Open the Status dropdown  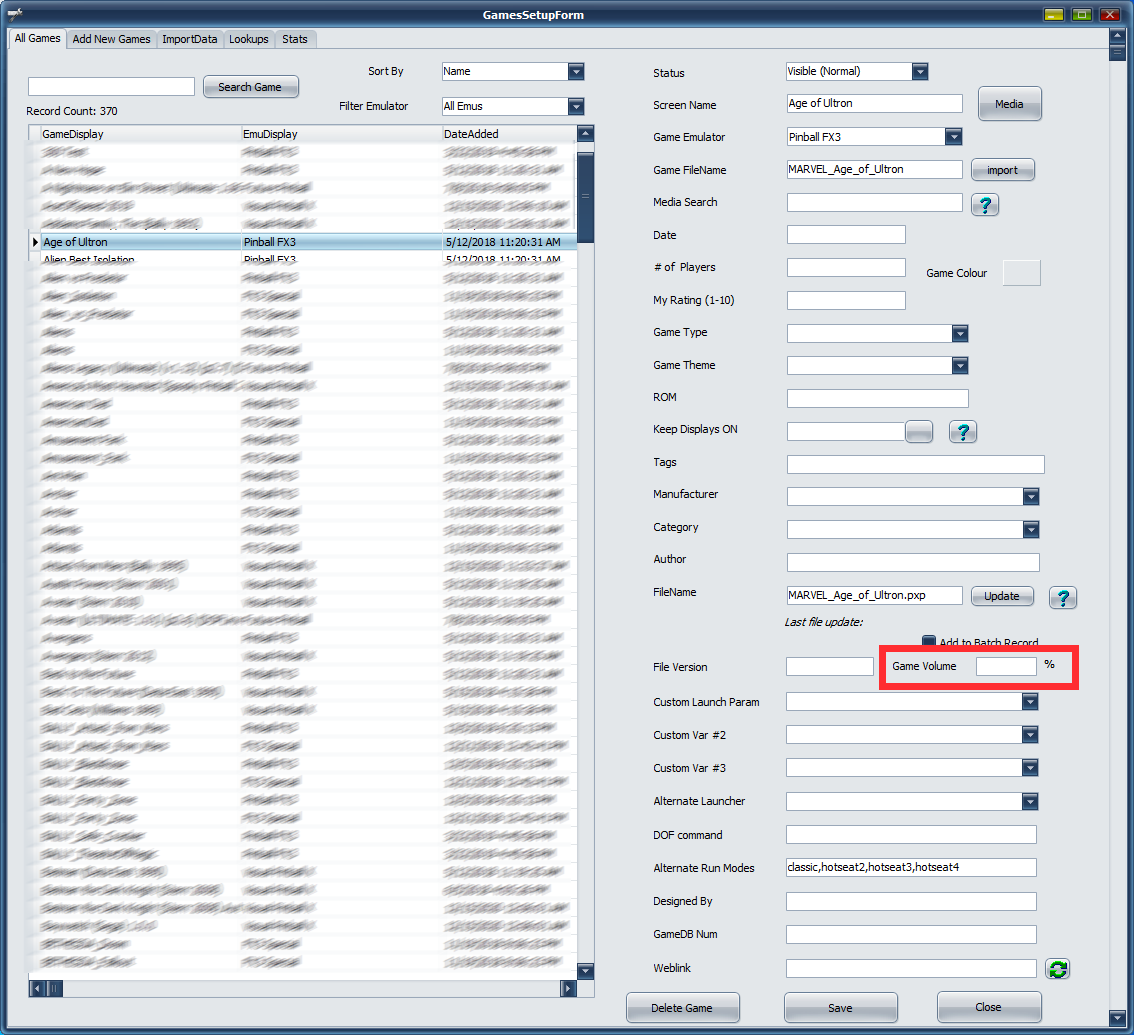(920, 72)
